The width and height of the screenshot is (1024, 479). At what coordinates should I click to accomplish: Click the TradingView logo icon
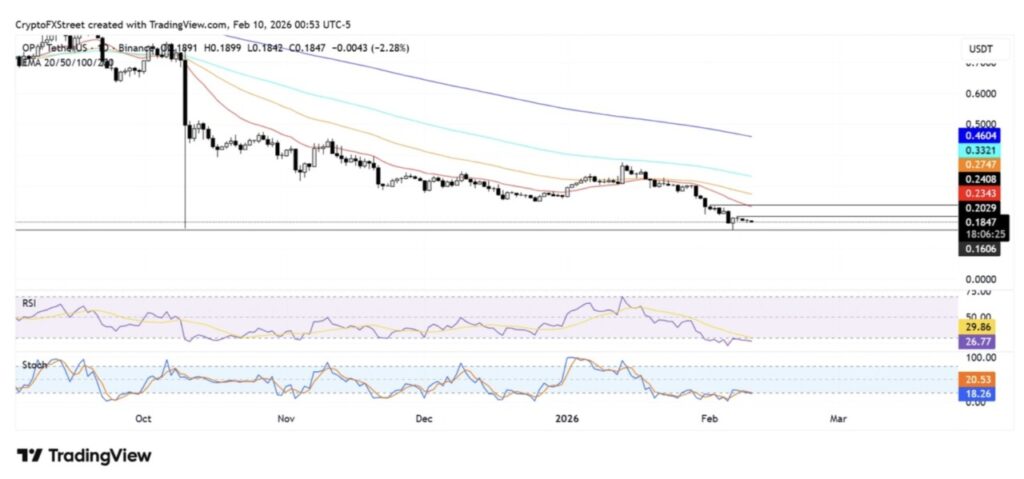29,456
